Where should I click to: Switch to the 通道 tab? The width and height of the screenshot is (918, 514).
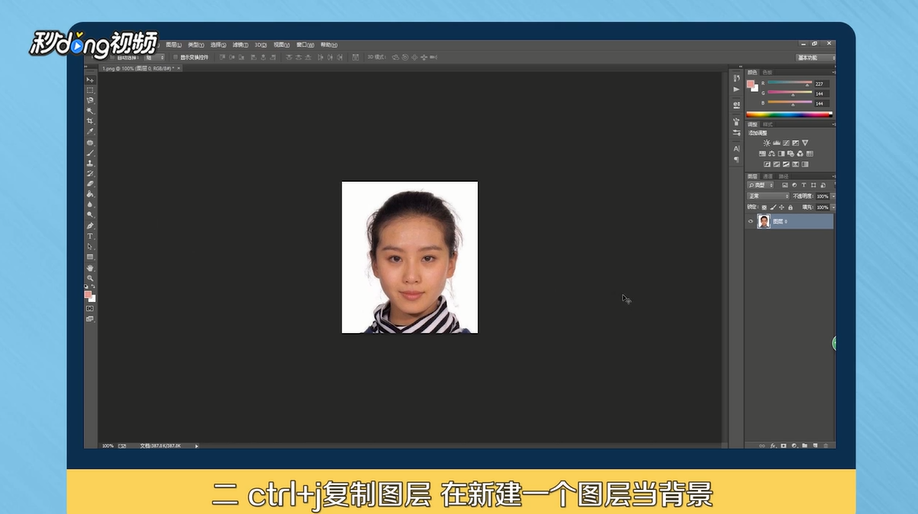pos(768,176)
